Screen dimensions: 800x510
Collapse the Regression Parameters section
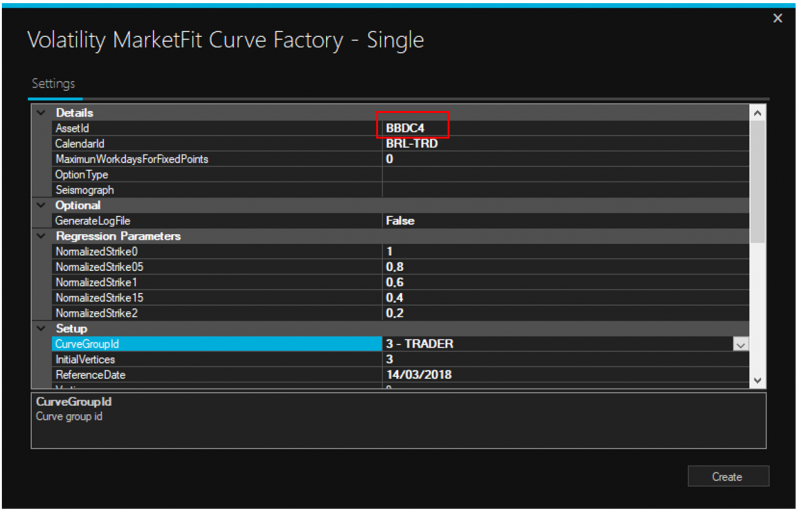pyautogui.click(x=40, y=236)
